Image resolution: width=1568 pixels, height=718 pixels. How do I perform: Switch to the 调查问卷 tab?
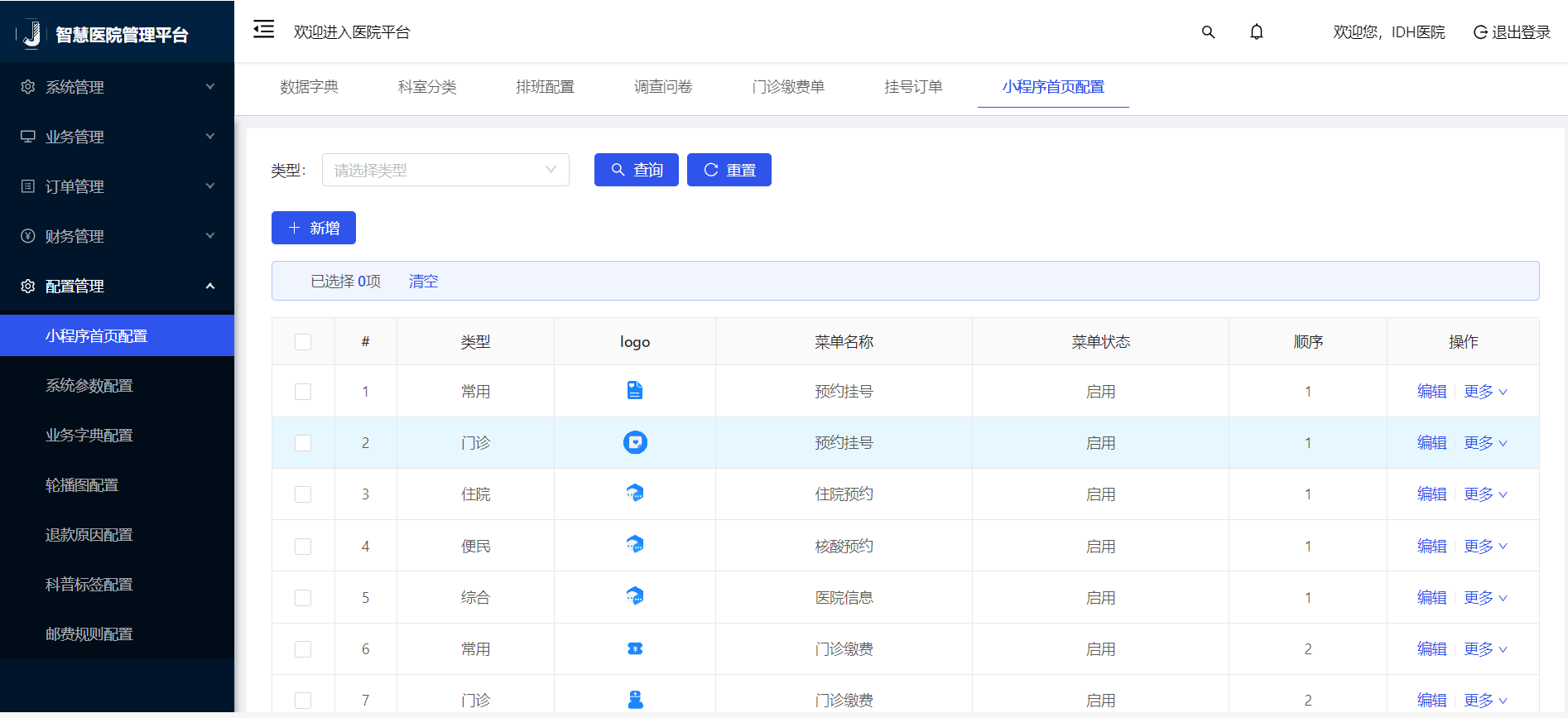pos(663,87)
